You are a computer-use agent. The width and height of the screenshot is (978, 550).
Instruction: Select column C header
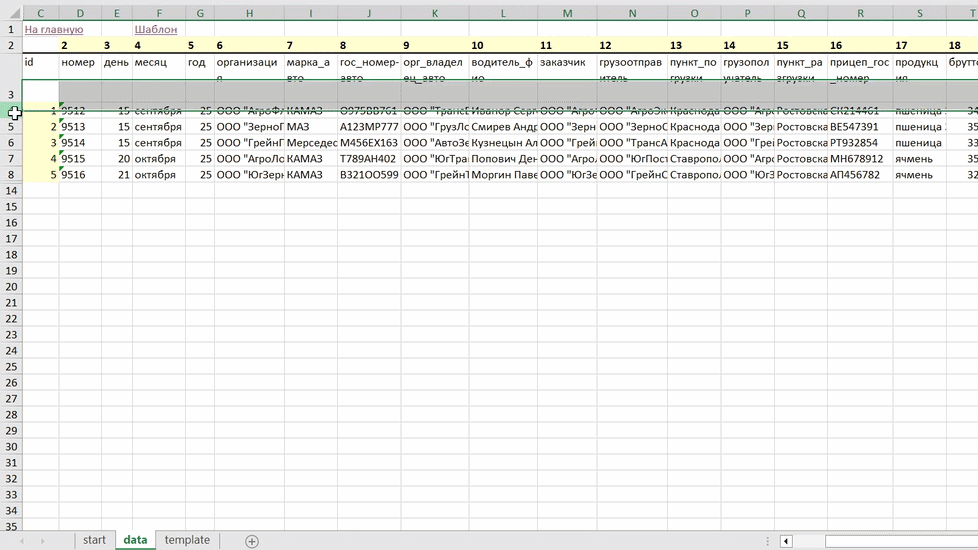(41, 13)
